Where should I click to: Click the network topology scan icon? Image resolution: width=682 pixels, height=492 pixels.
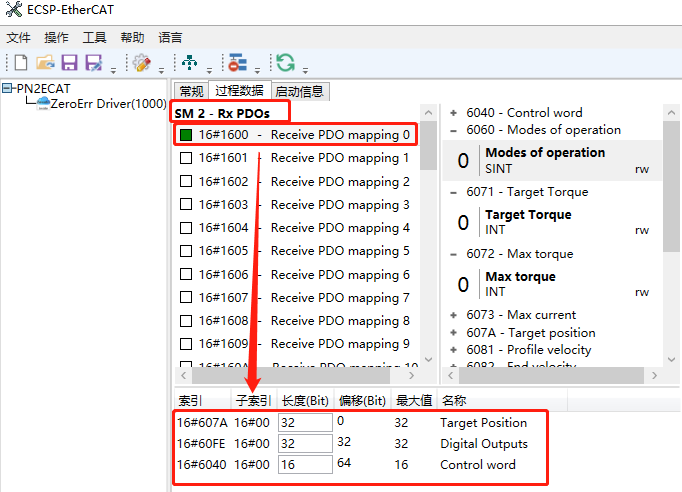190,63
